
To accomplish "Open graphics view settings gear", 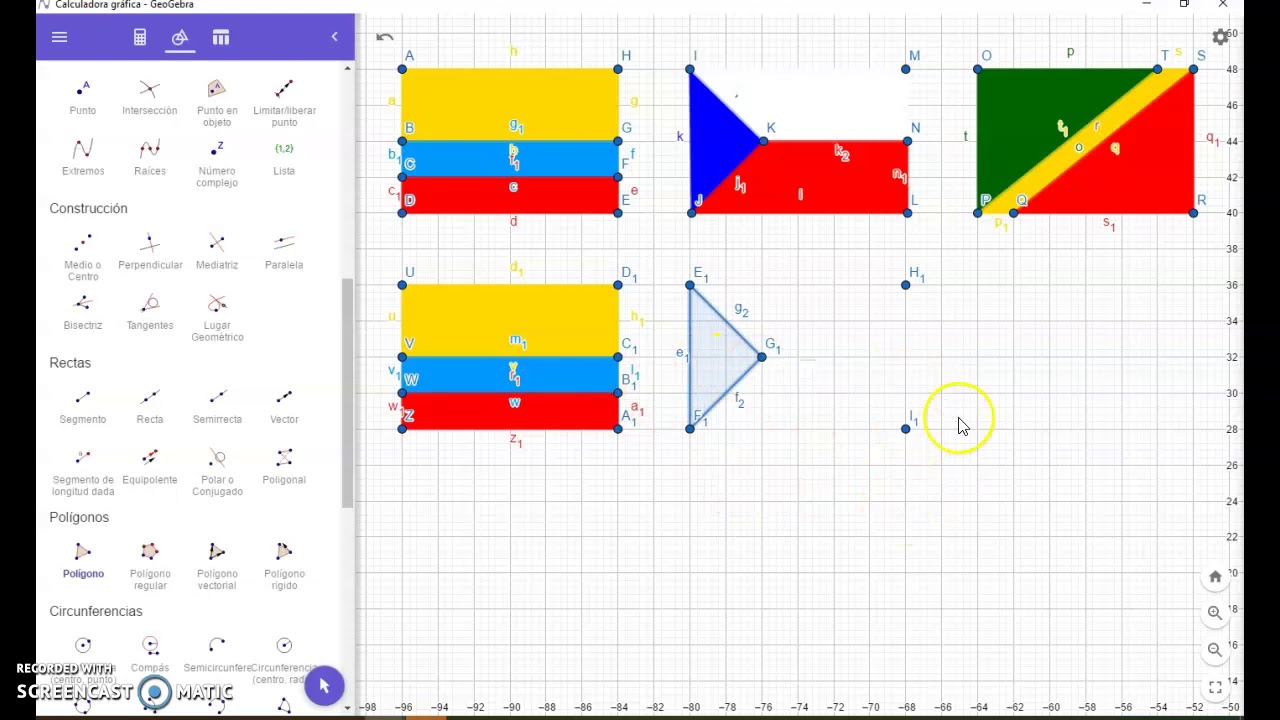I will pyautogui.click(x=1220, y=37).
